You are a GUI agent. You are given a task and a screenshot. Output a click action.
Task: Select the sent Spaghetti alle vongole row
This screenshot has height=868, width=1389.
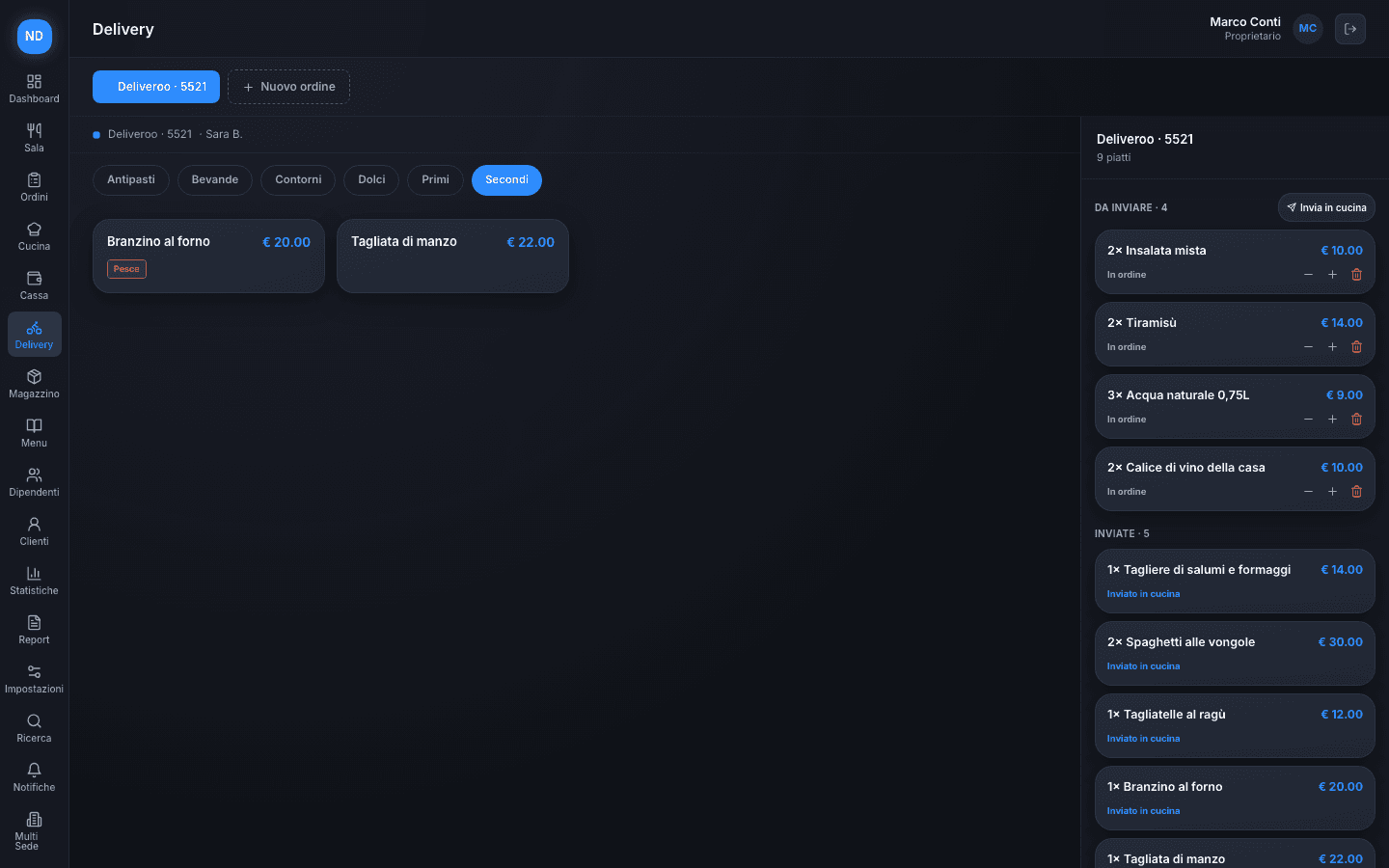1235,653
